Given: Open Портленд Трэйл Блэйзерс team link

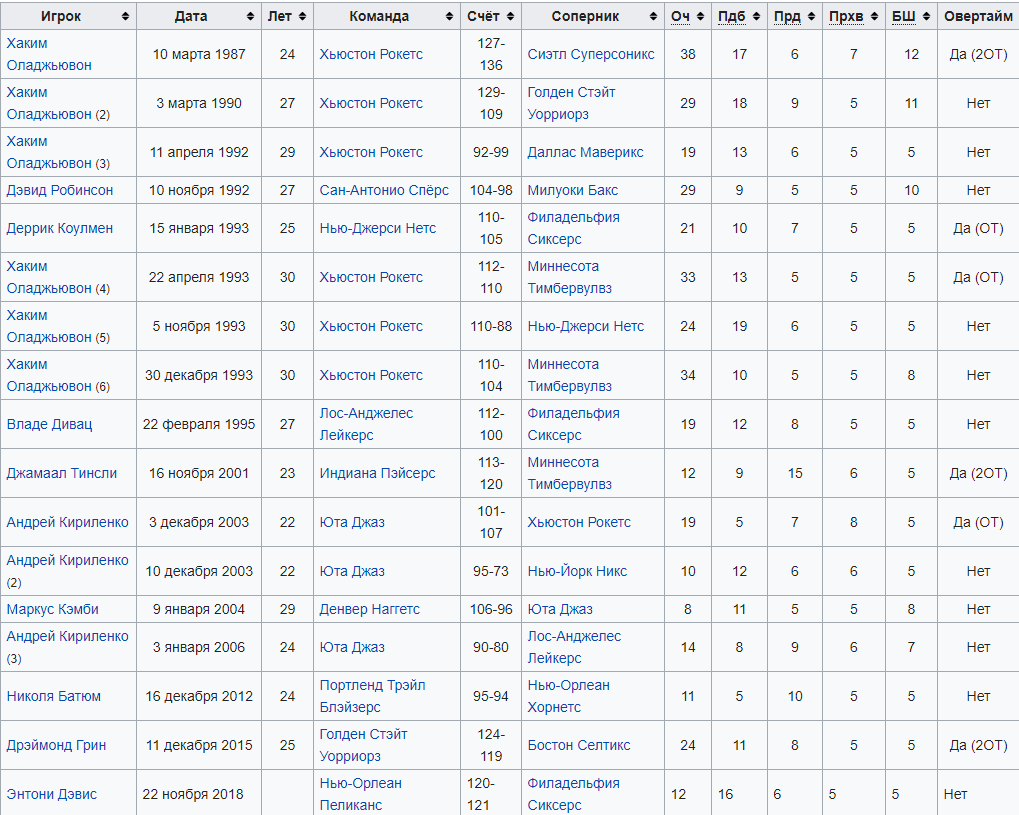Looking at the screenshot, I should (372, 696).
